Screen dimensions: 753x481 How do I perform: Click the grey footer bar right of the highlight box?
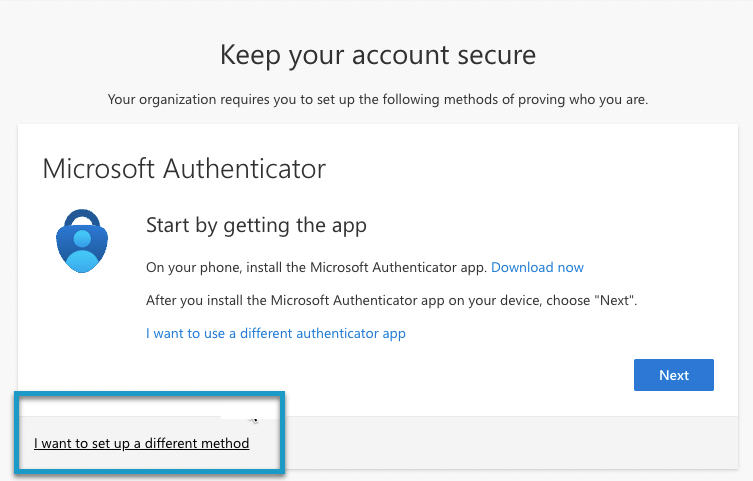tap(509, 443)
